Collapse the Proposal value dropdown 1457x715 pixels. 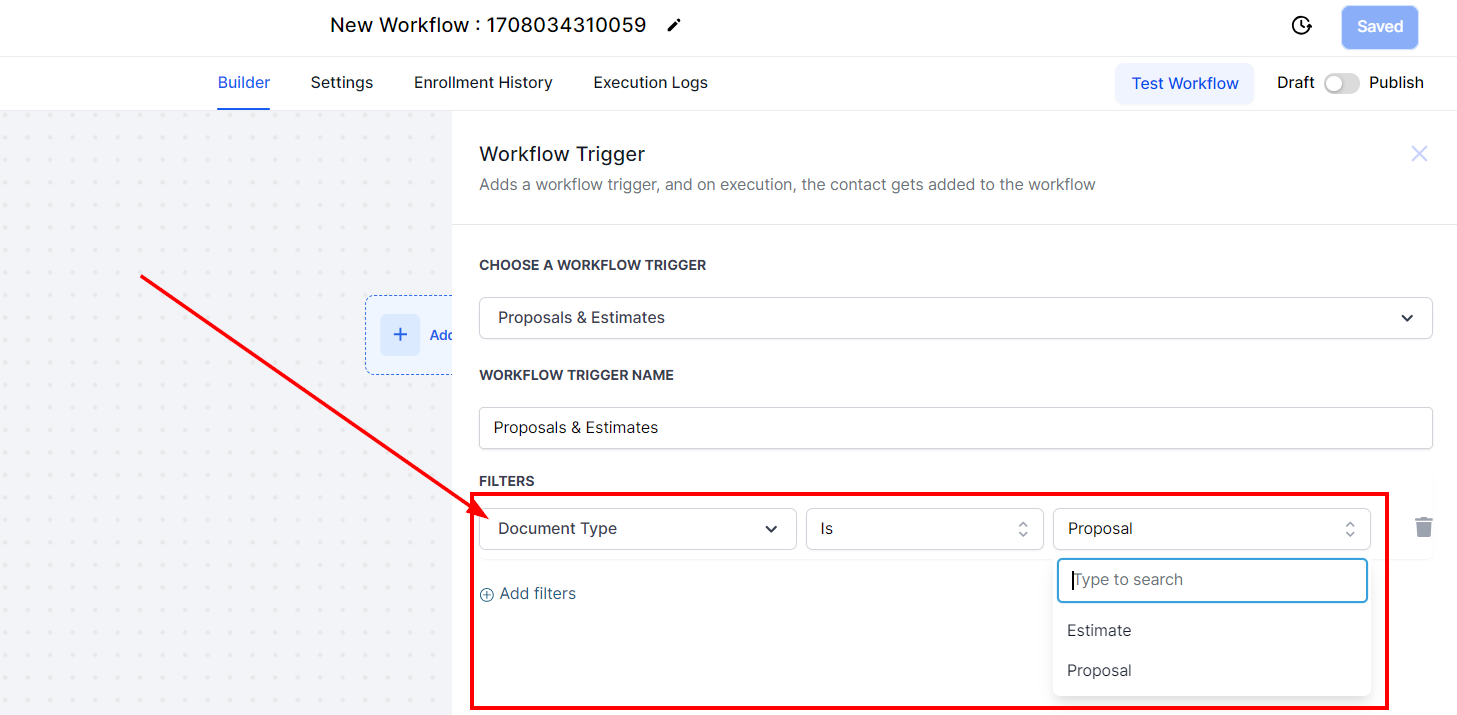click(x=1211, y=529)
